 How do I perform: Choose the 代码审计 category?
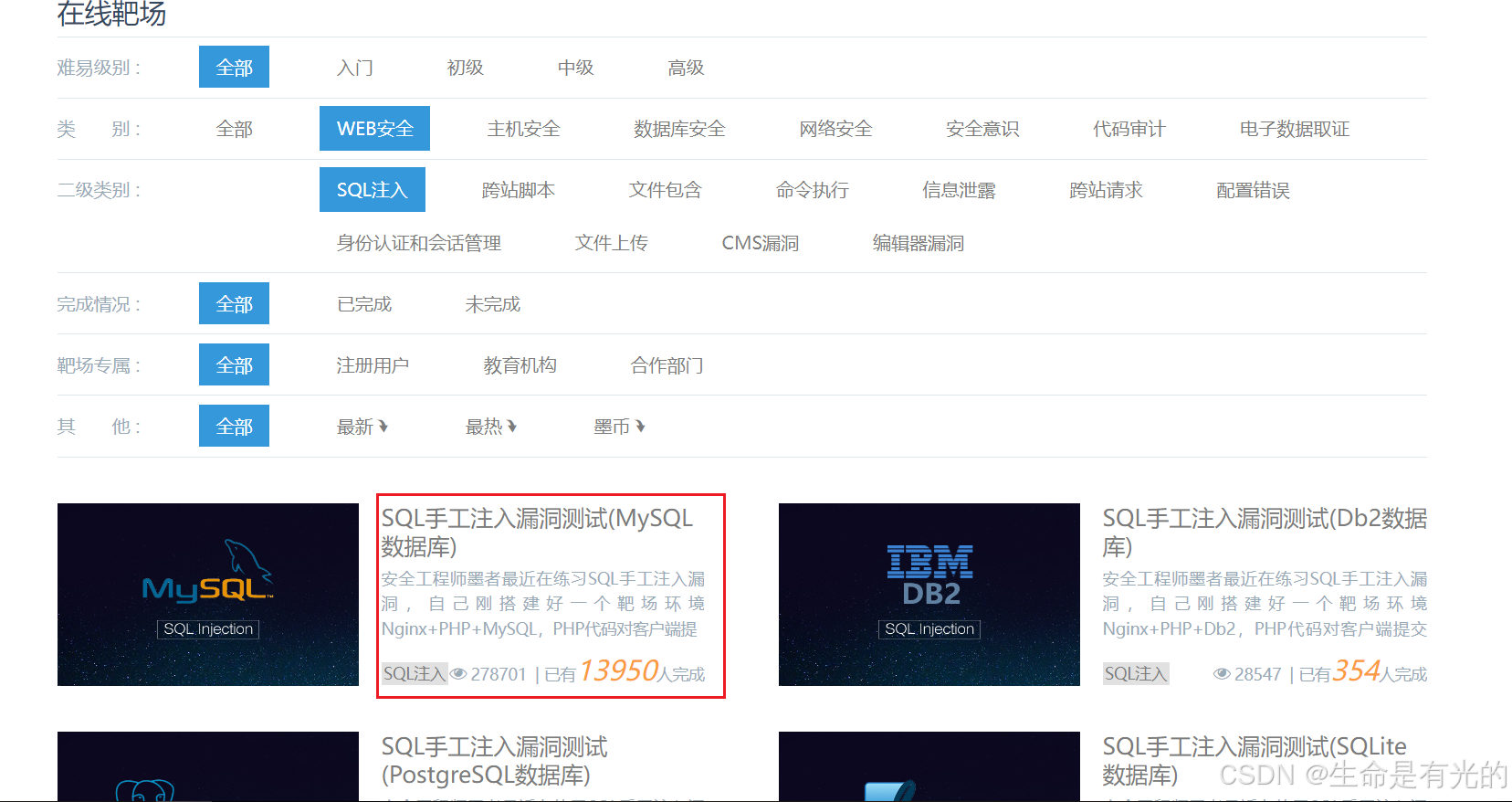click(x=1130, y=129)
